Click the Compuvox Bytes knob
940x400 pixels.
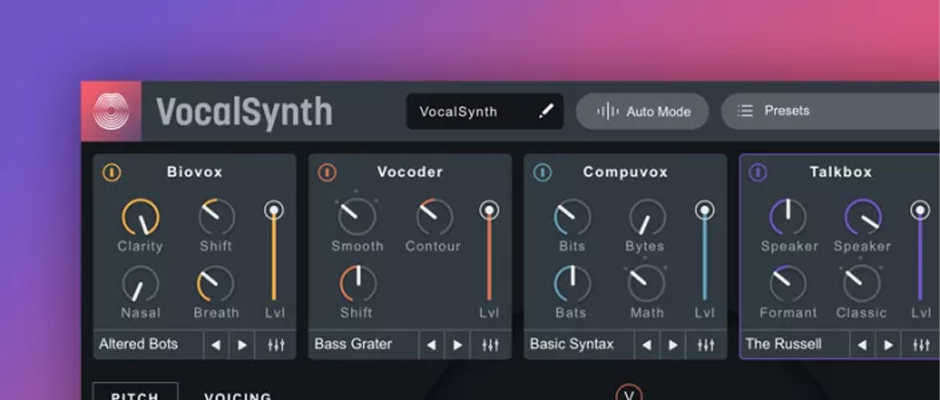[647, 217]
